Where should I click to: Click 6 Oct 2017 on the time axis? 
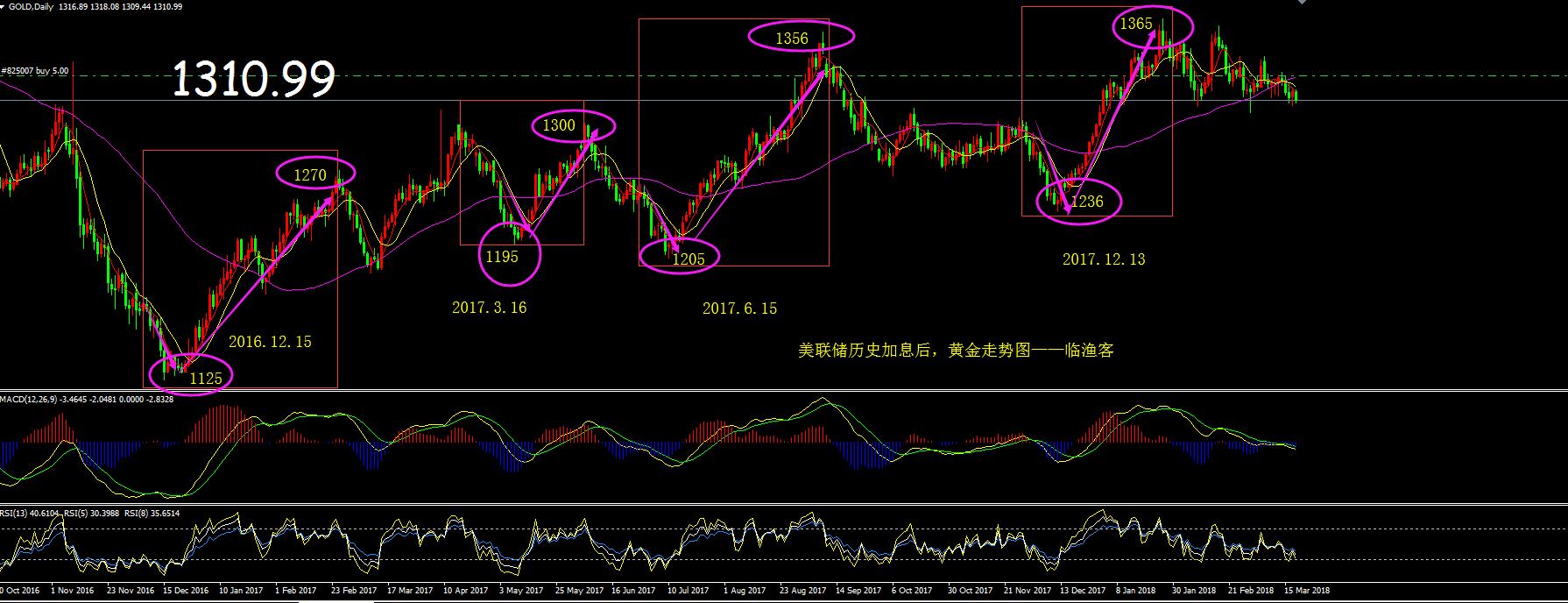pyautogui.click(x=914, y=591)
